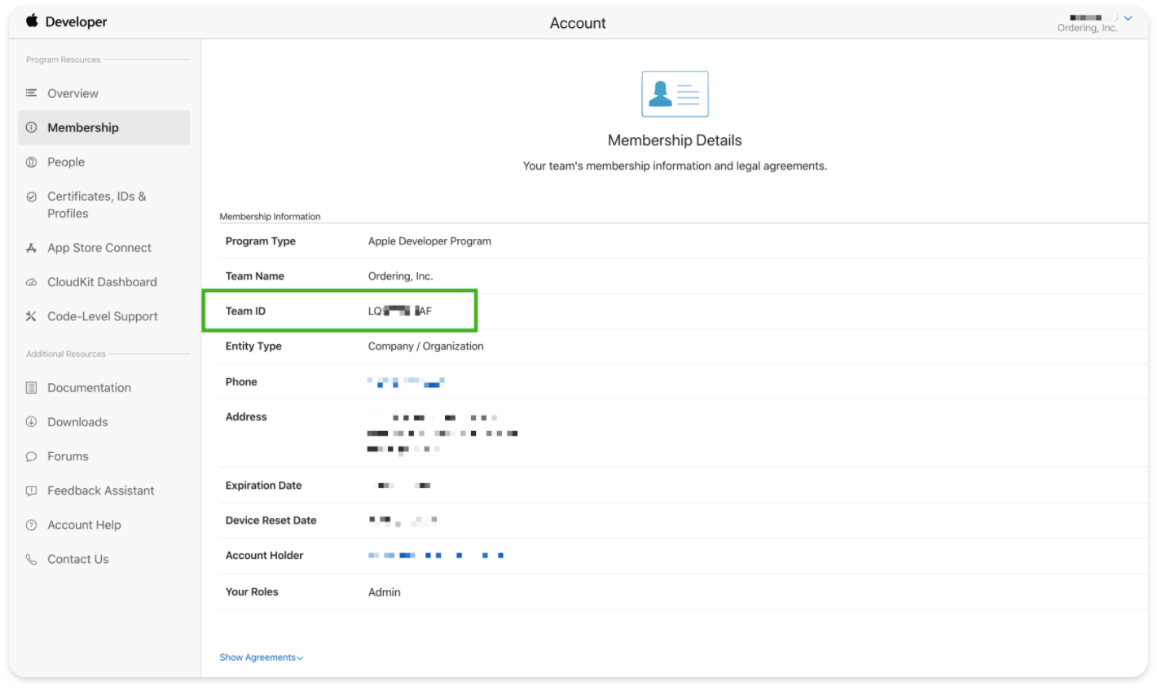Click the Program Type label

260,241
